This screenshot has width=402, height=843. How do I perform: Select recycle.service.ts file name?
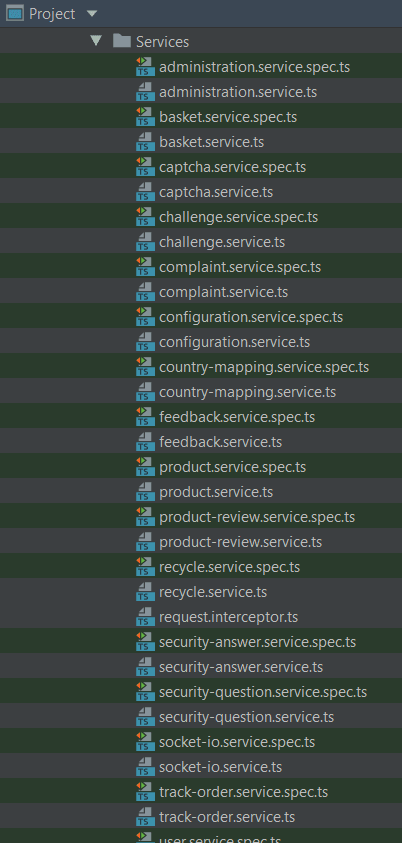click(x=213, y=592)
